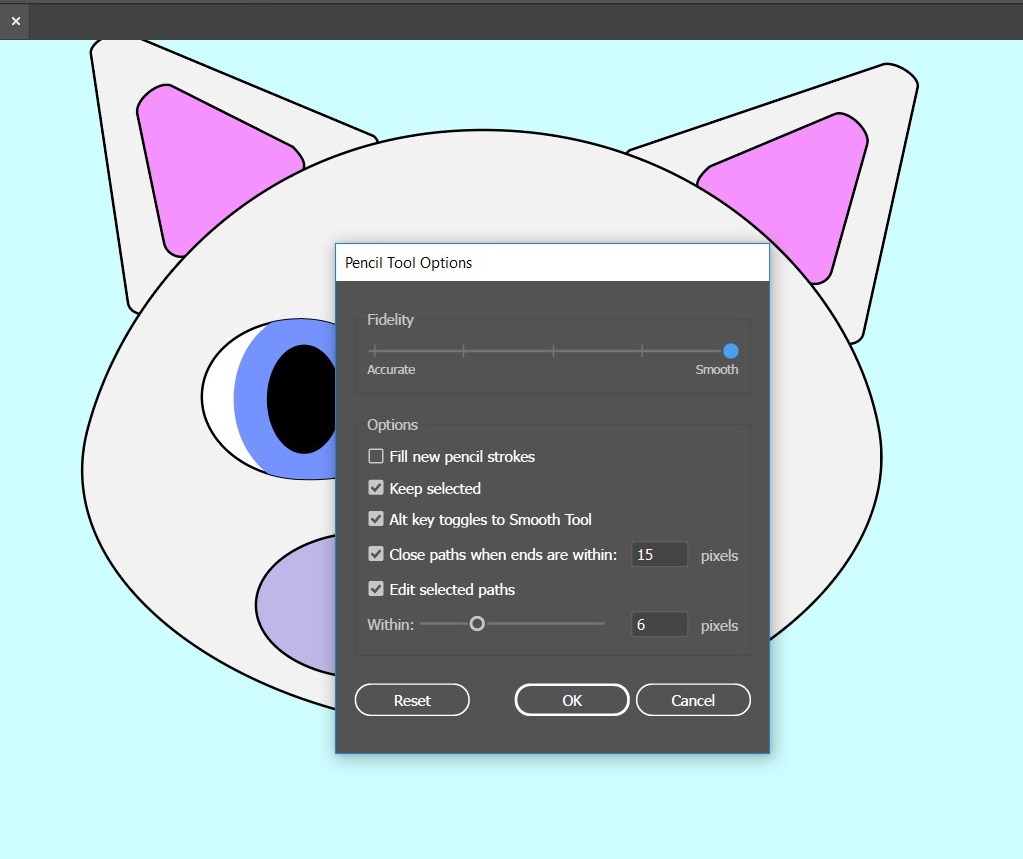Uncheck Edit selected paths checkbox

[376, 589]
